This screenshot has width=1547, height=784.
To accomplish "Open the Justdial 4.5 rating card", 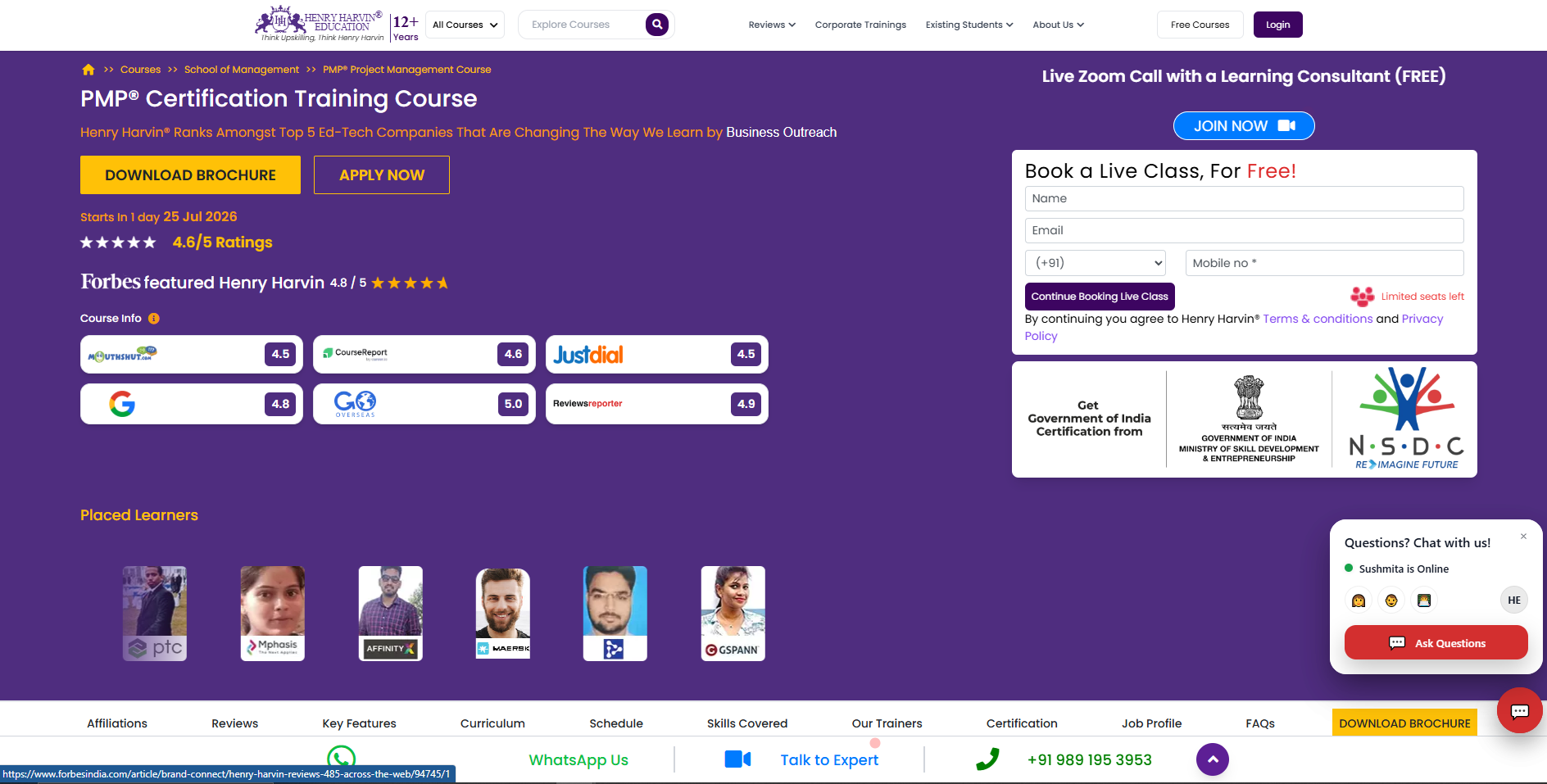I will (657, 355).
